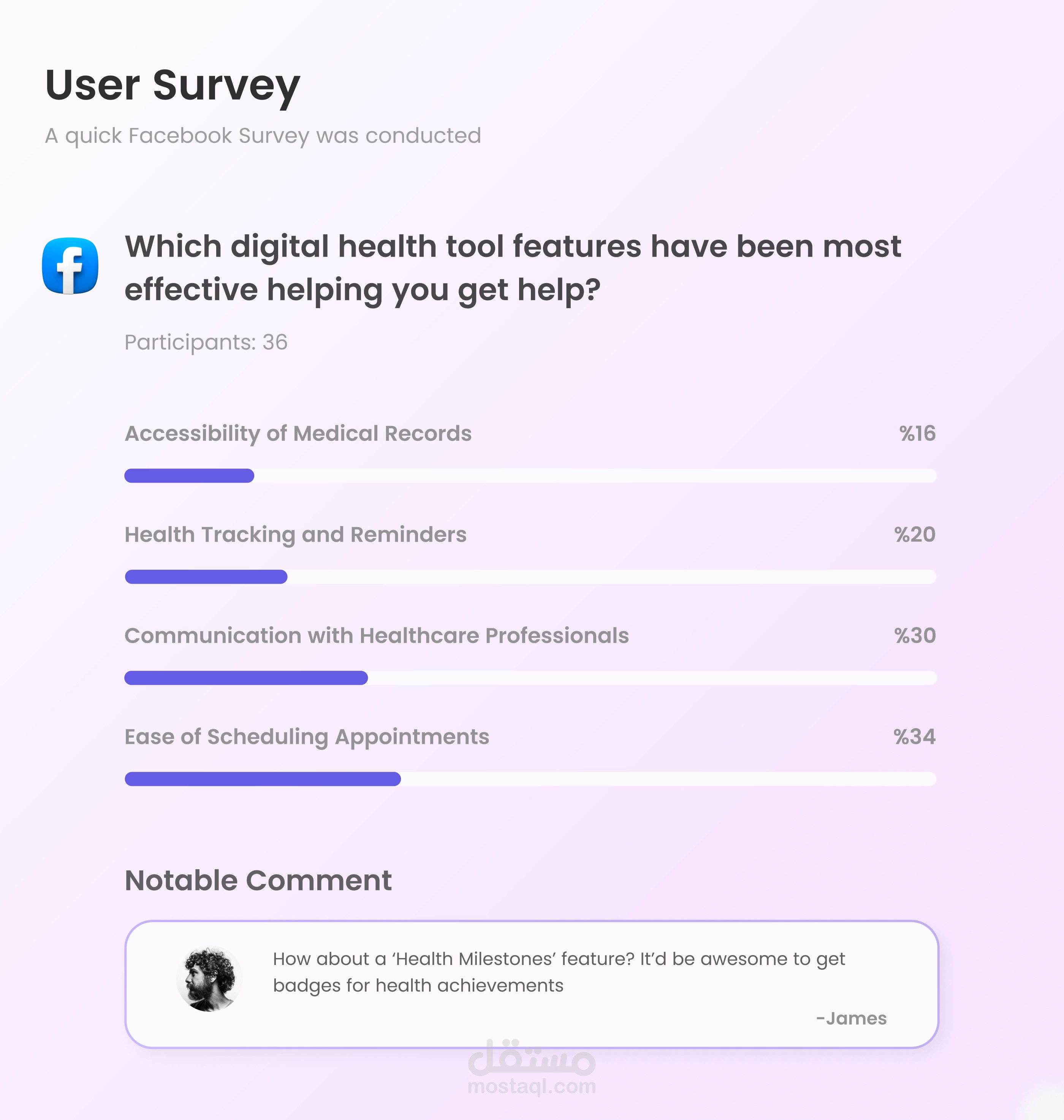Image resolution: width=1064 pixels, height=1120 pixels.
Task: Click the Communication with Healthcare Professionals progress bar
Action: [x=530, y=678]
